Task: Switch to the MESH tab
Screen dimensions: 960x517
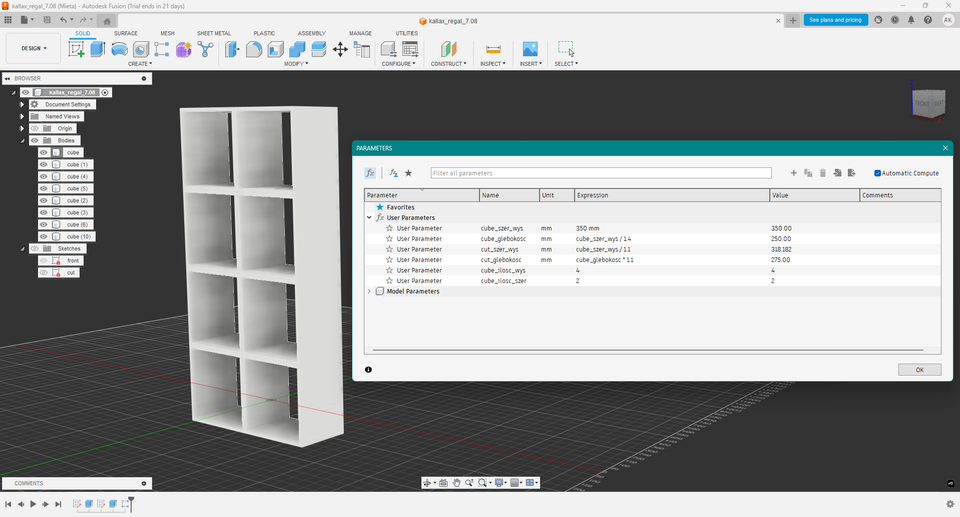Action: coord(167,33)
